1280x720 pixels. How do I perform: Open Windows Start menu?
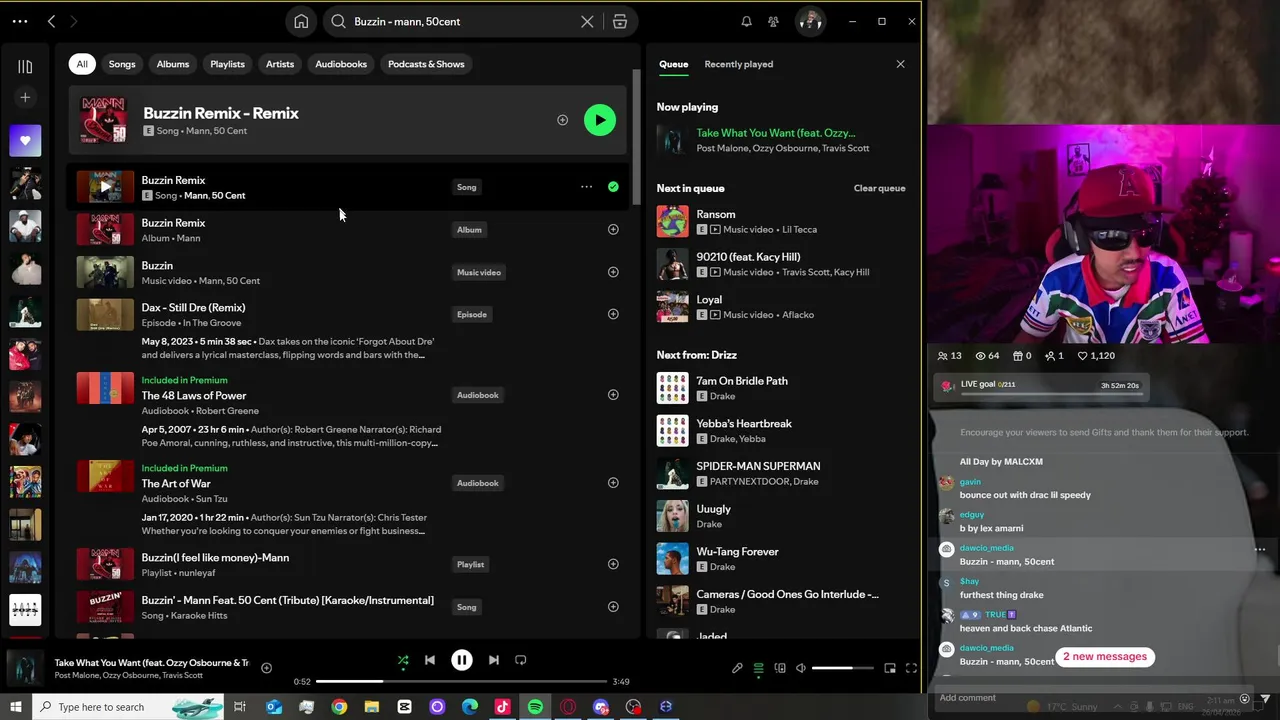coord(16,707)
